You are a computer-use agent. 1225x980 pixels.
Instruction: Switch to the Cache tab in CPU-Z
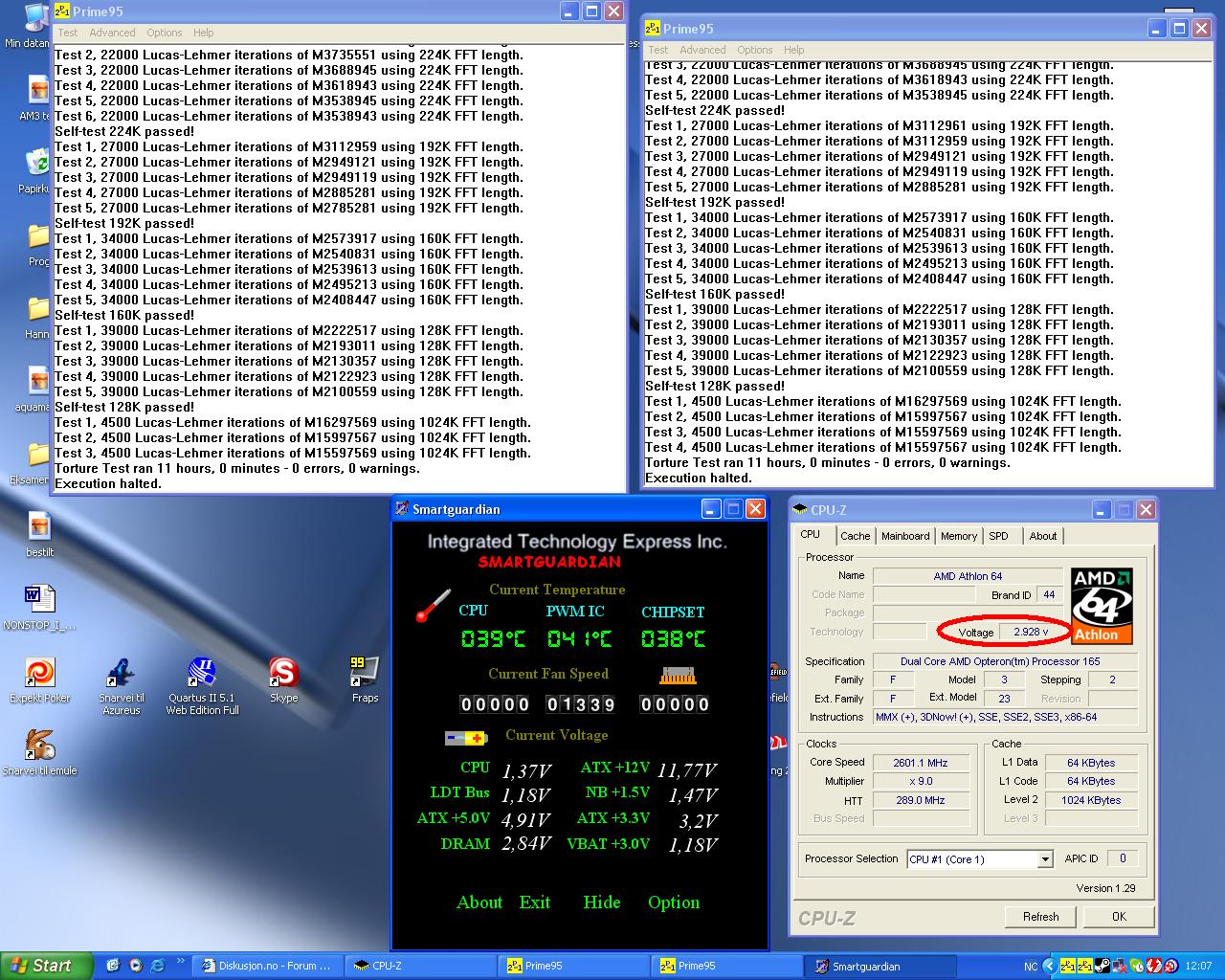(855, 536)
